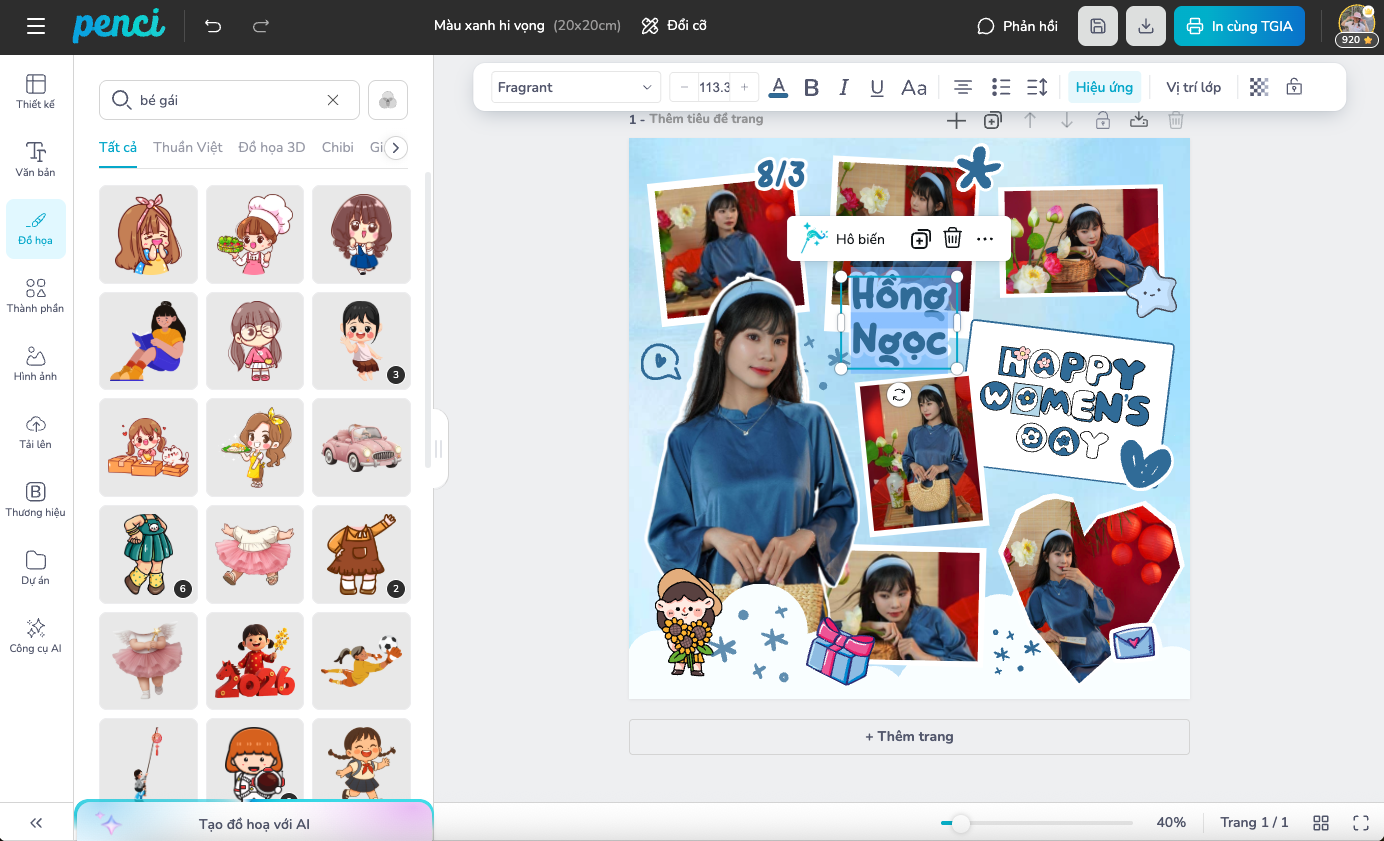Image resolution: width=1384 pixels, height=841 pixels.
Task: Click the pink car graphic thumbnail
Action: [x=361, y=448]
